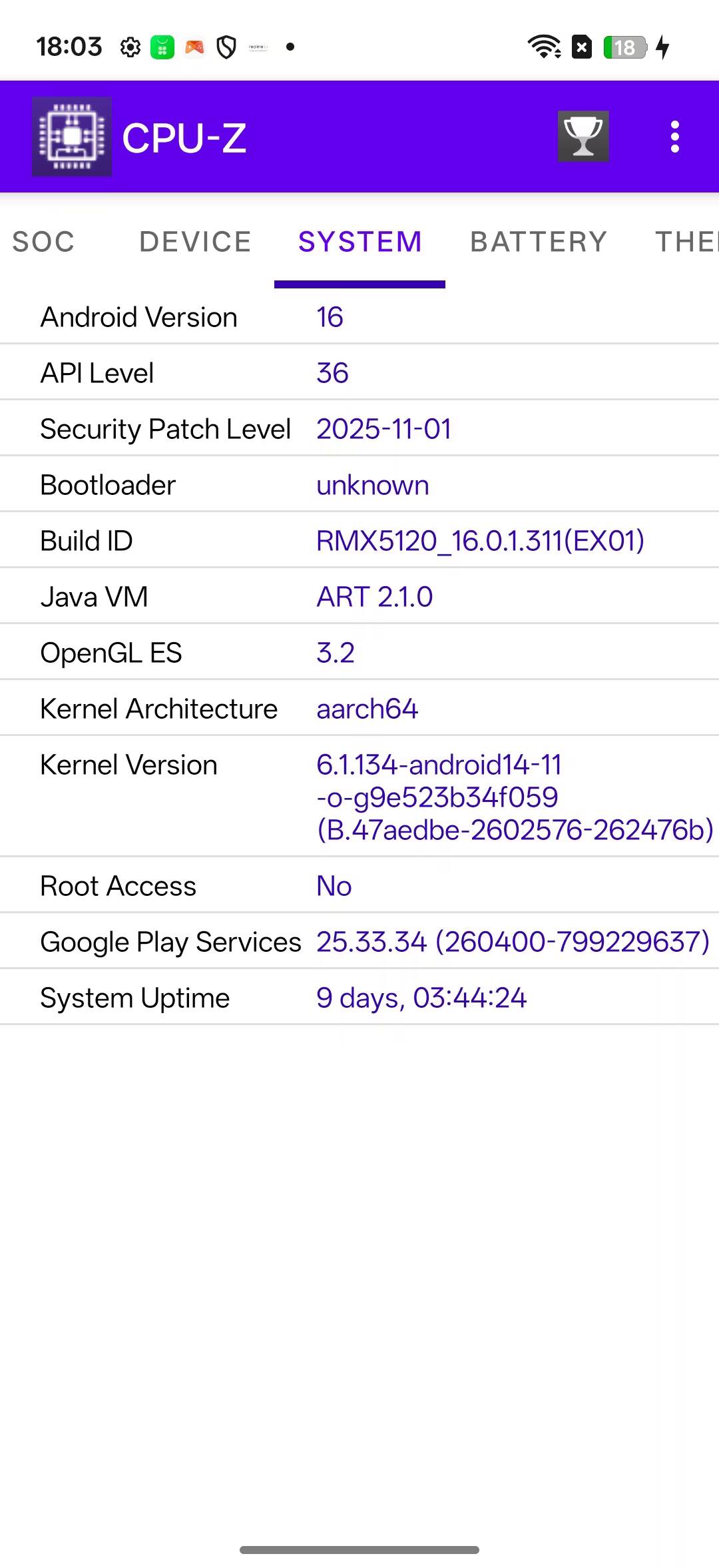Tap the trophy benchmark icon
The height and width of the screenshot is (1568, 719).
[583, 137]
